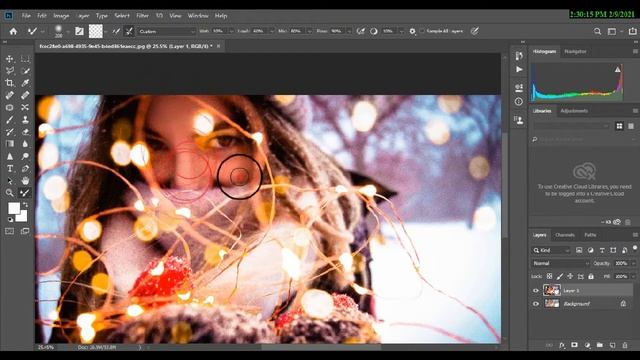Open the Window menu
Viewport: 640px width, 360px height.
pos(198,16)
